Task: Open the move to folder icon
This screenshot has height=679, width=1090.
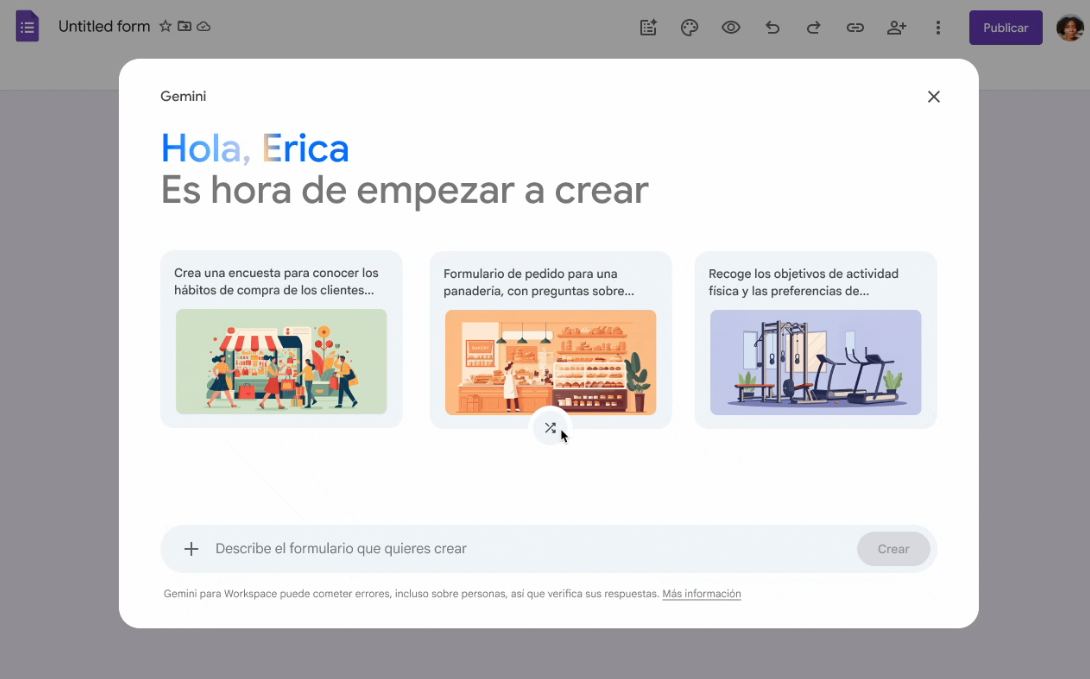Action: 185,27
